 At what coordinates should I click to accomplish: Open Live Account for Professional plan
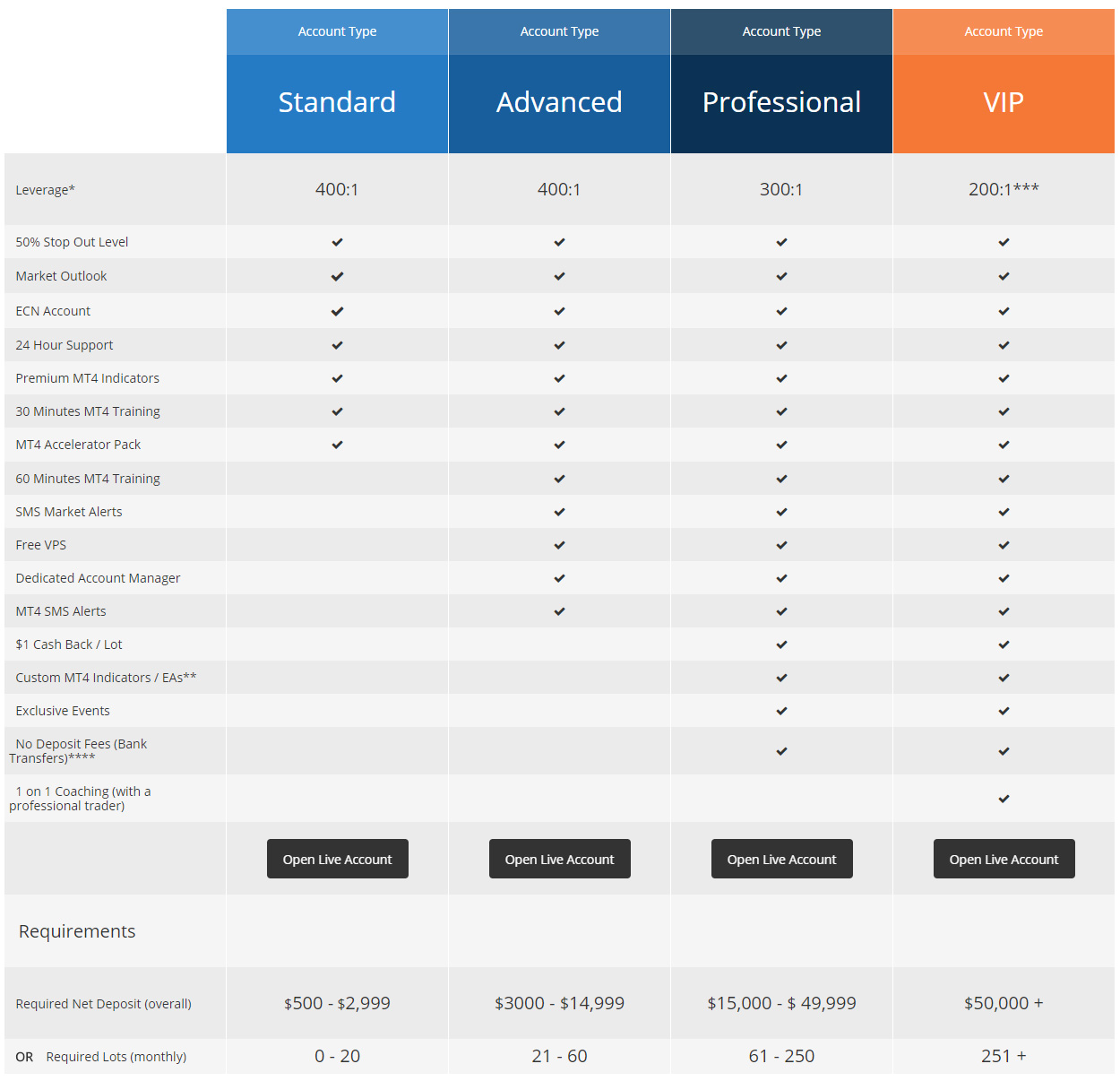click(781, 859)
